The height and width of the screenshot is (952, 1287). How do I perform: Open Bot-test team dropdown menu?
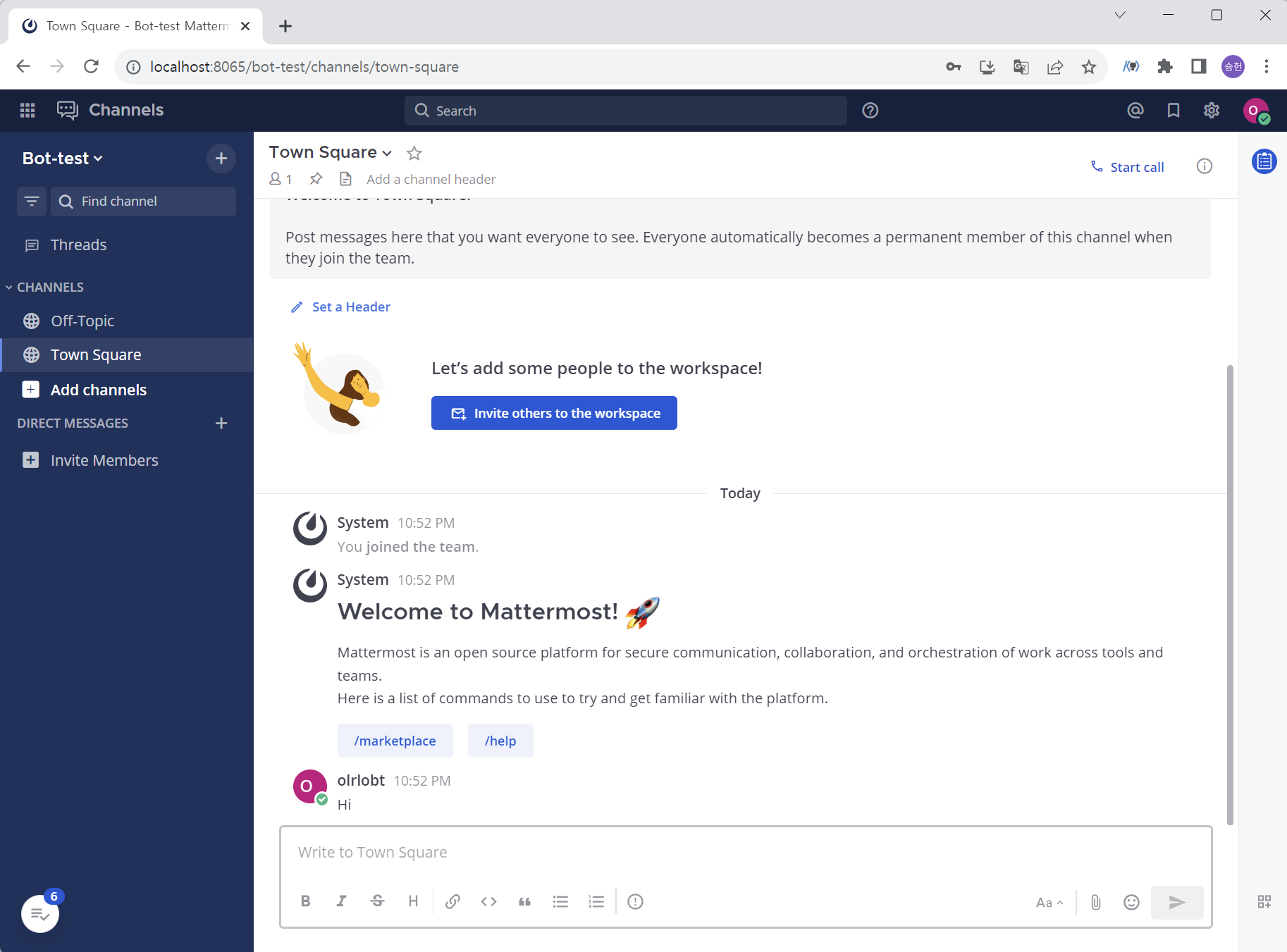pyautogui.click(x=63, y=159)
